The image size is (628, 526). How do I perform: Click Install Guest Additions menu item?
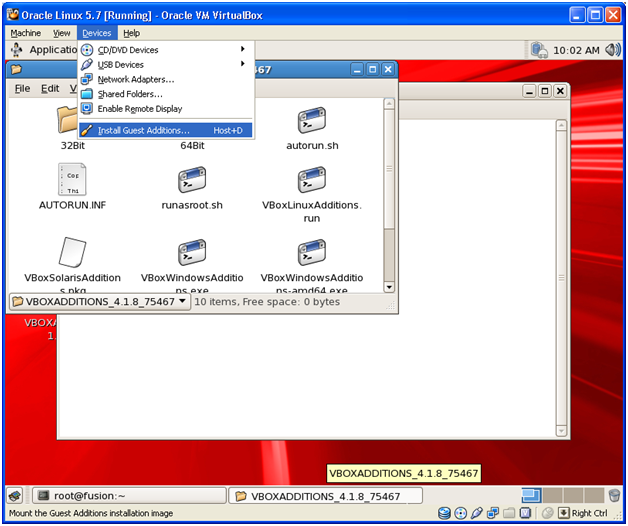(x=165, y=130)
